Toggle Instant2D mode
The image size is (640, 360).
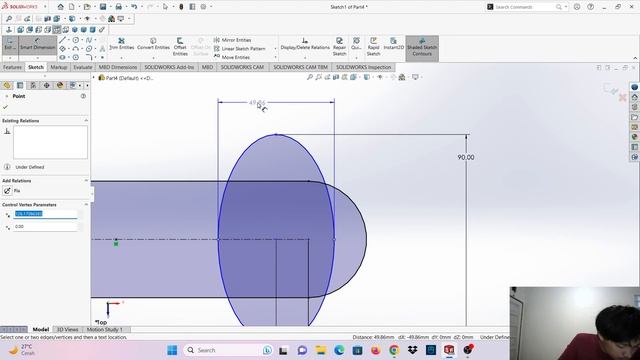click(x=393, y=44)
